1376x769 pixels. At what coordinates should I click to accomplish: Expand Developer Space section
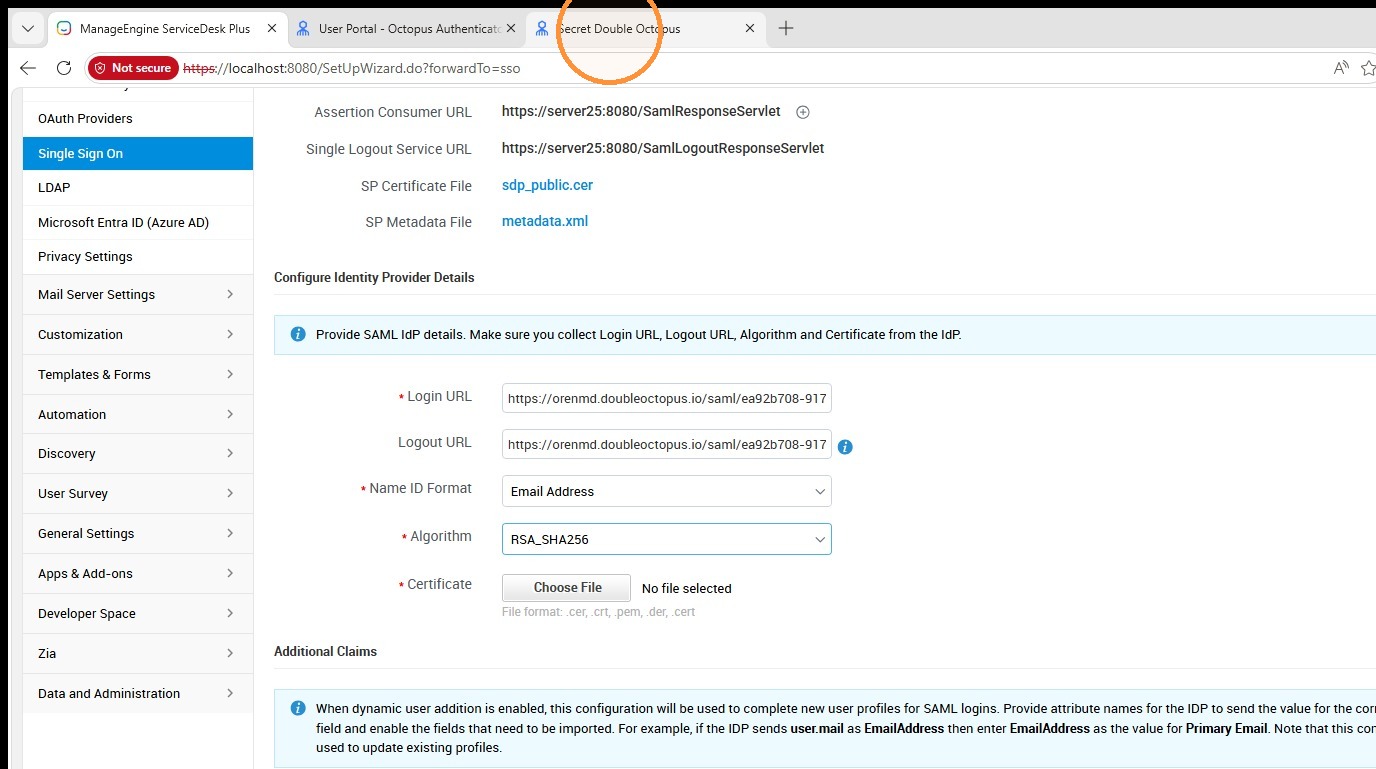click(x=138, y=614)
